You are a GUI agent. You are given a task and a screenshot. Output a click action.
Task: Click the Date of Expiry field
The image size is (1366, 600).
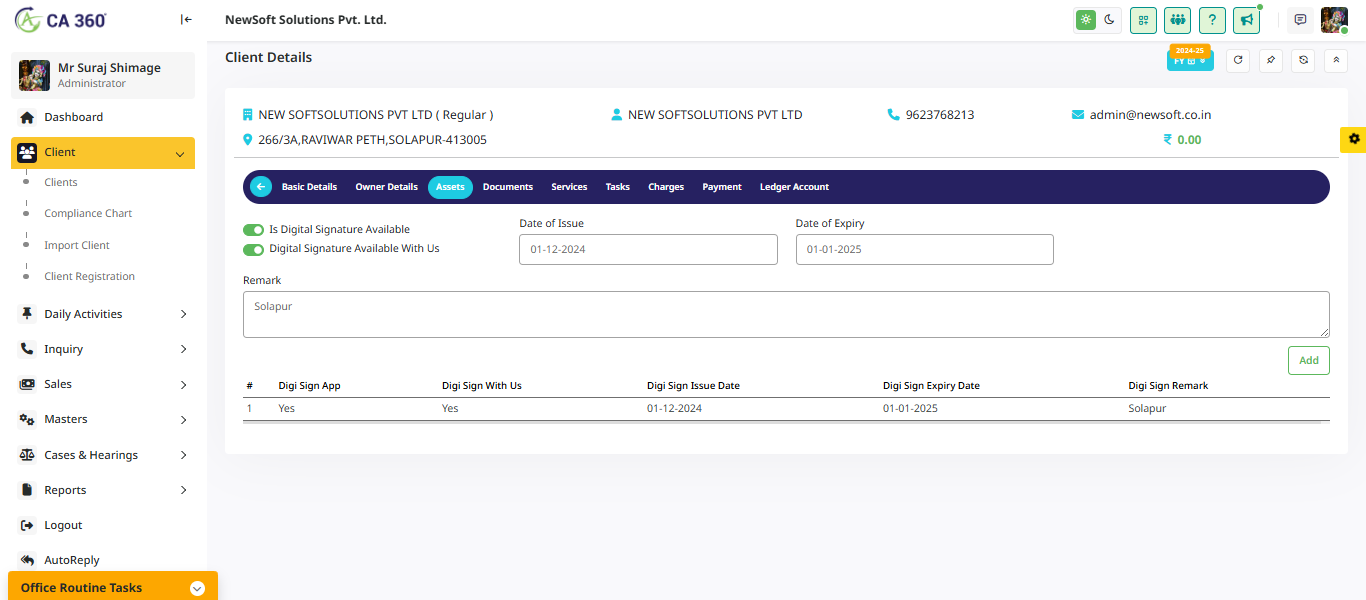click(925, 250)
